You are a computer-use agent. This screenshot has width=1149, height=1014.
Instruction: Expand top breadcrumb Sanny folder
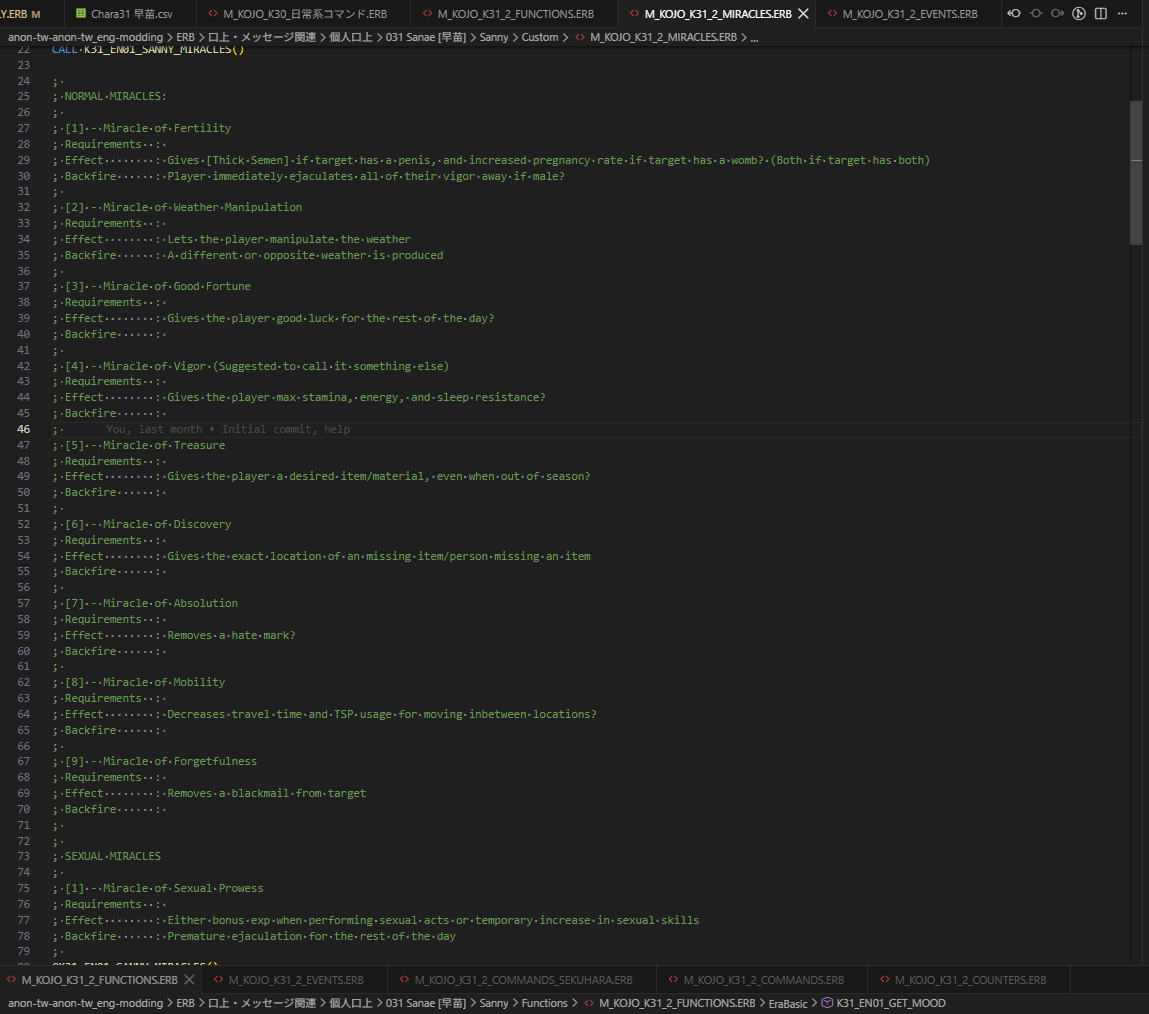493,37
